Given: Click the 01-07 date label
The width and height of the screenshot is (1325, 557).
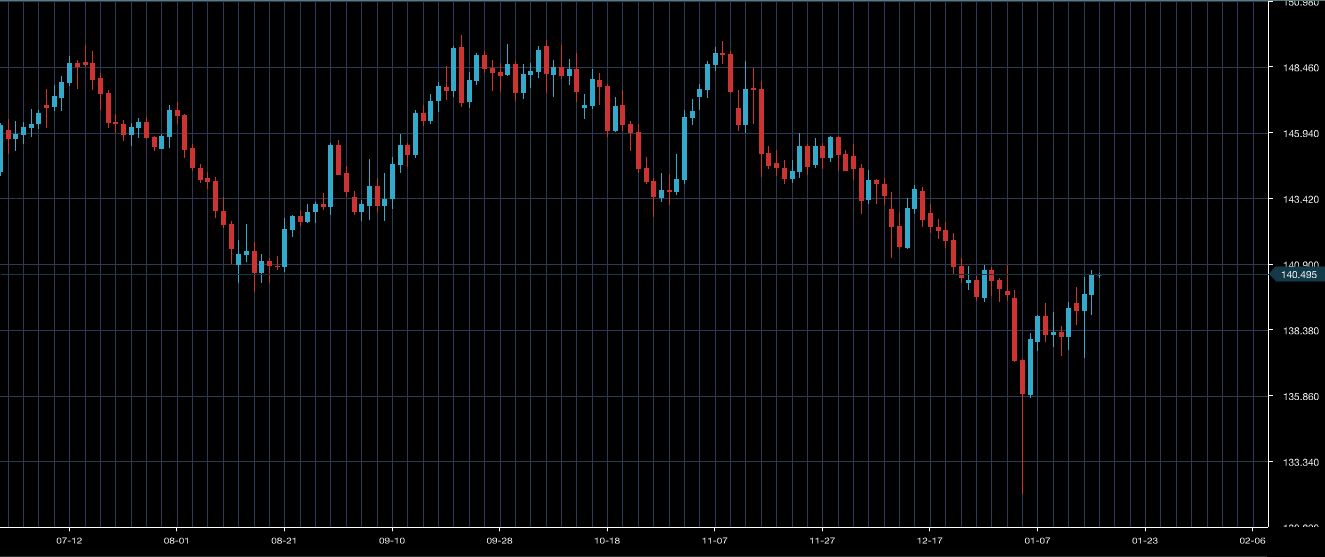Looking at the screenshot, I should point(1037,539).
